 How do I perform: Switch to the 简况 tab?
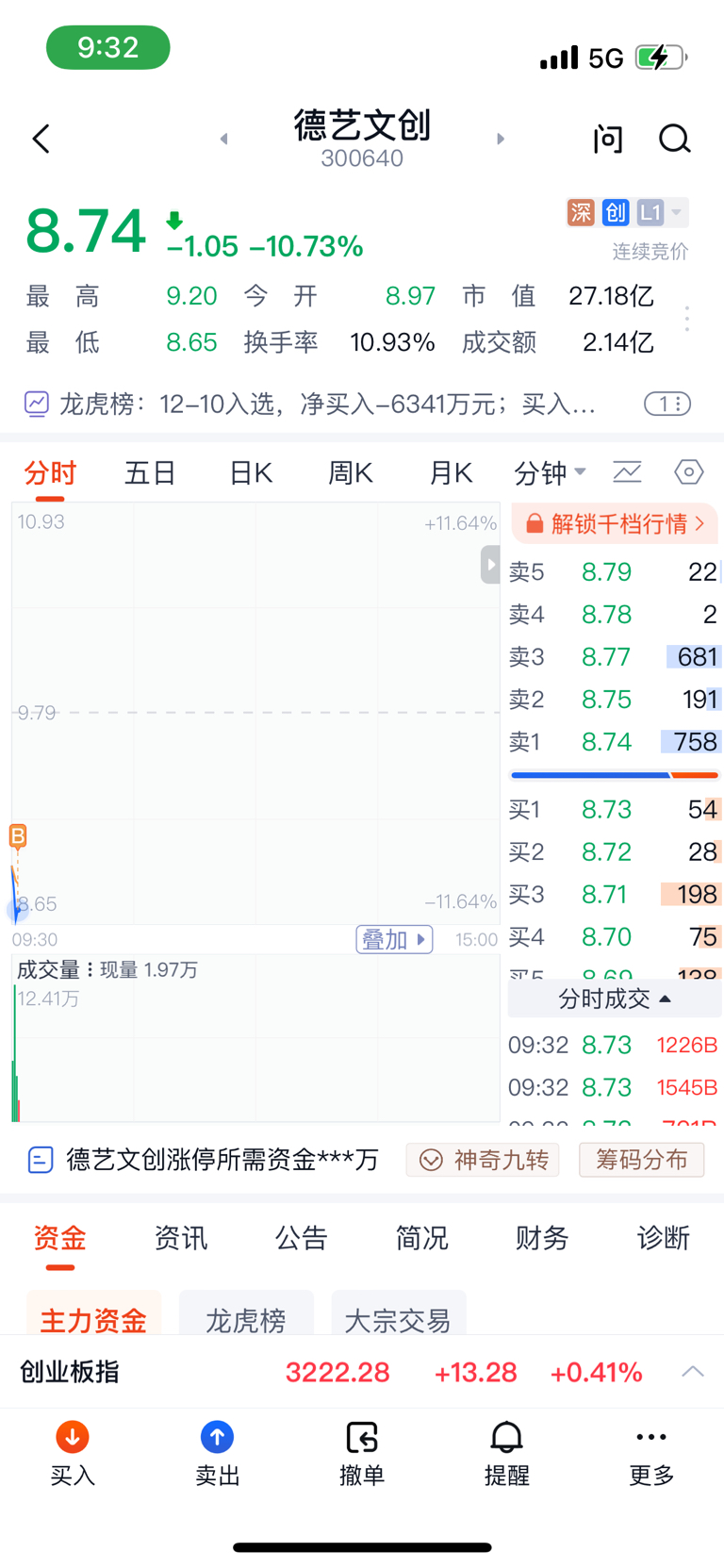click(x=421, y=1237)
